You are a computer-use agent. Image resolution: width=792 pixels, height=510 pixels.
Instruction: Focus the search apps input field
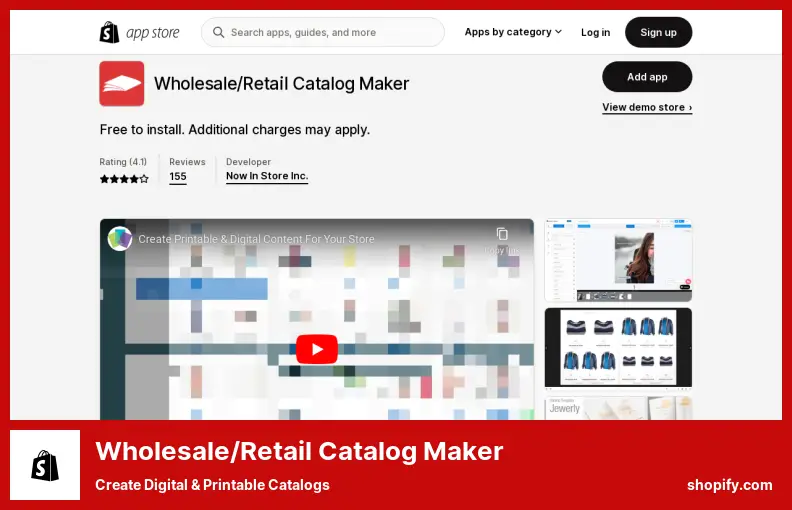pos(323,32)
